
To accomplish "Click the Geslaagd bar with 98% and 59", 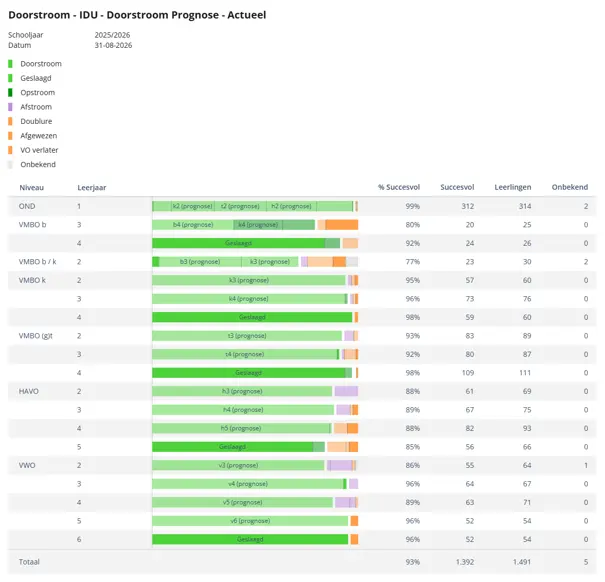I will pyautogui.click(x=252, y=317).
